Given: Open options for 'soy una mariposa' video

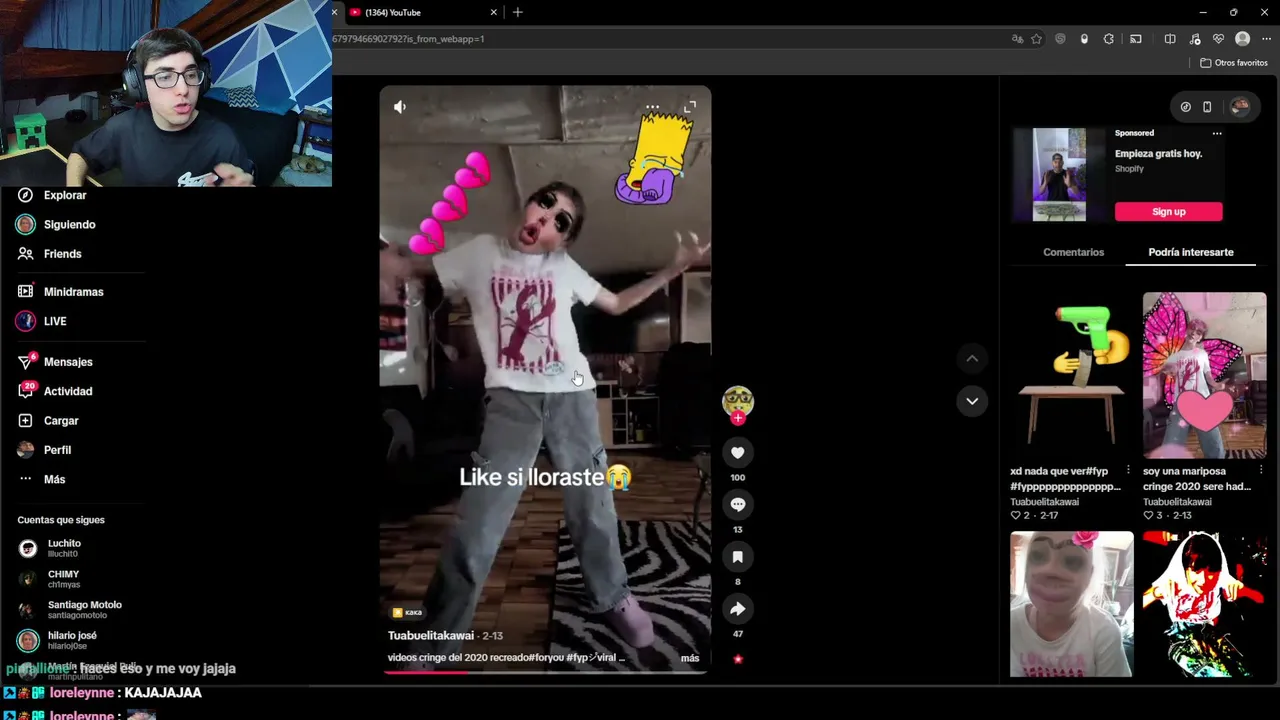Looking at the screenshot, I should point(1261,471).
